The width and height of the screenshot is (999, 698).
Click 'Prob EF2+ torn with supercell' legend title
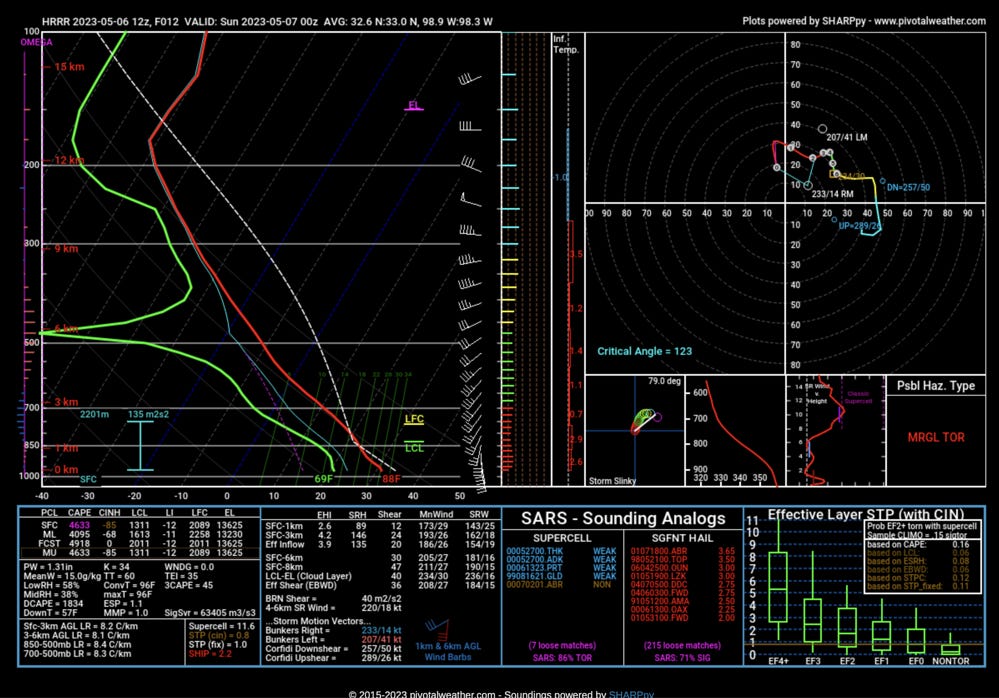922,526
